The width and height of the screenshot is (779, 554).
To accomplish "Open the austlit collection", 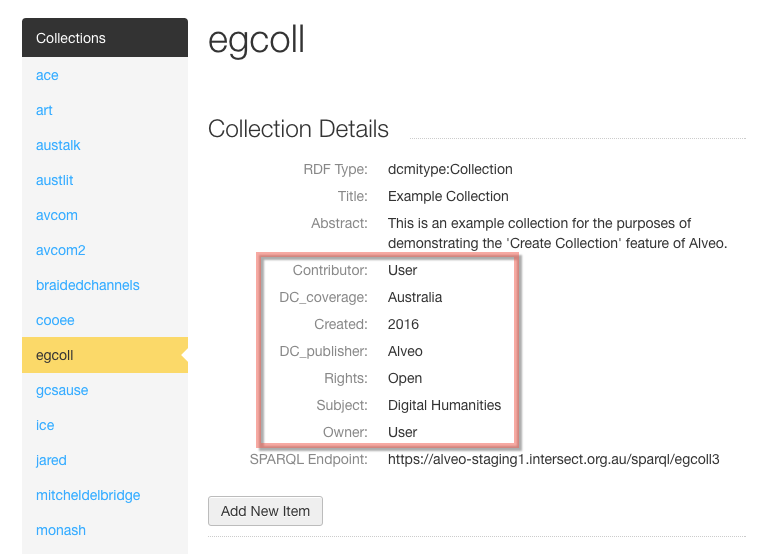I will pos(55,180).
